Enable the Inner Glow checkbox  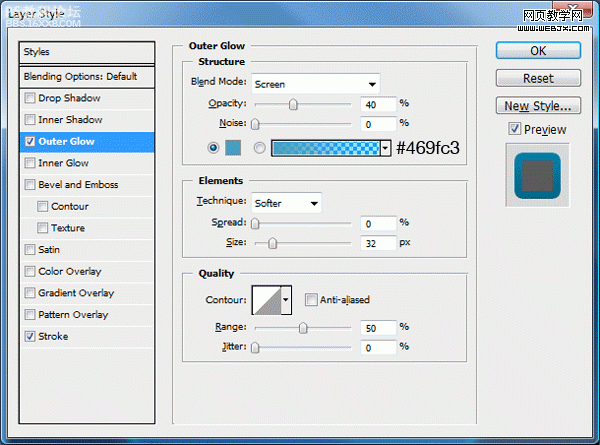(30, 163)
